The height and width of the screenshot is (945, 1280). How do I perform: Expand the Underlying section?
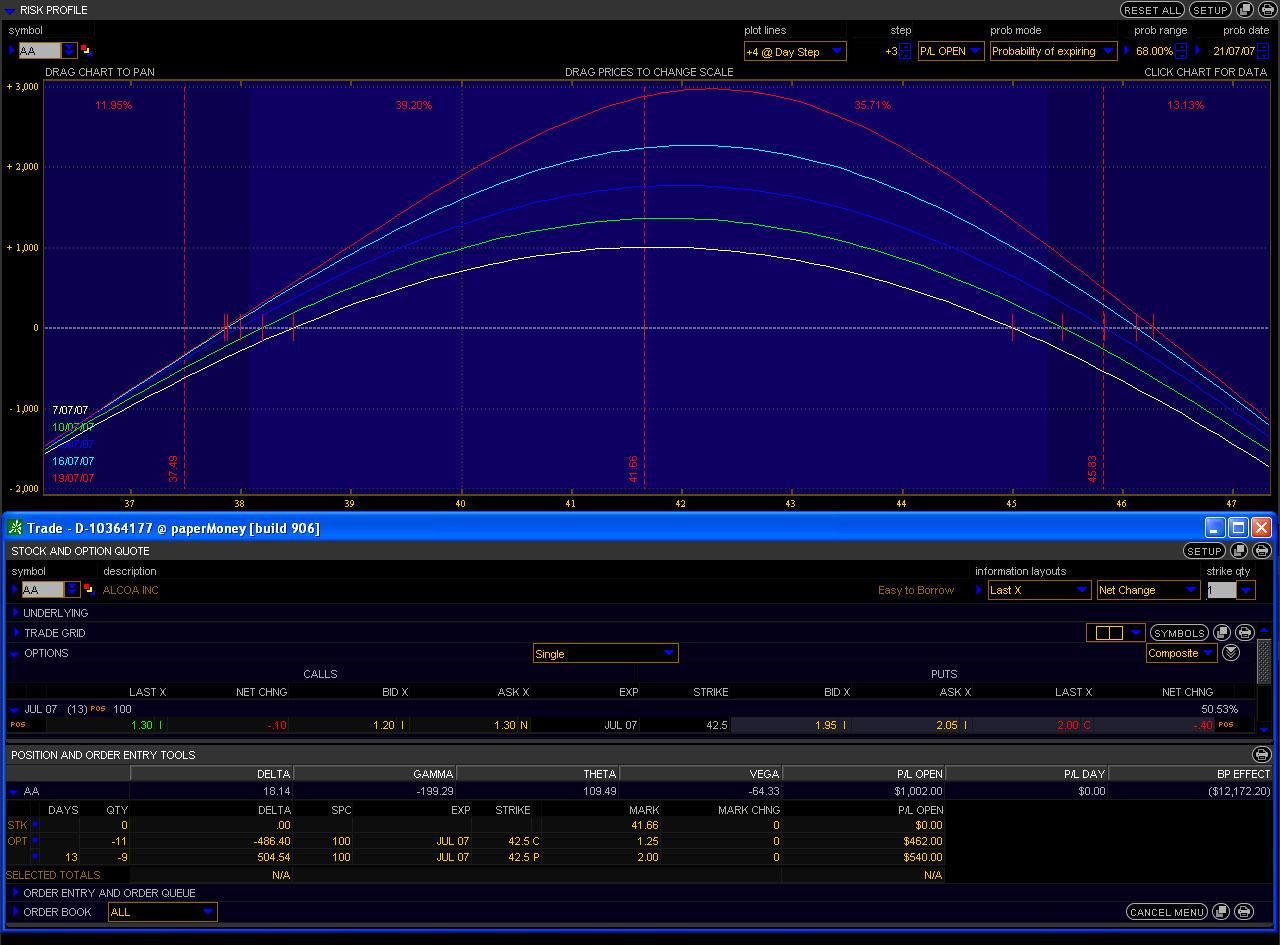(x=15, y=613)
